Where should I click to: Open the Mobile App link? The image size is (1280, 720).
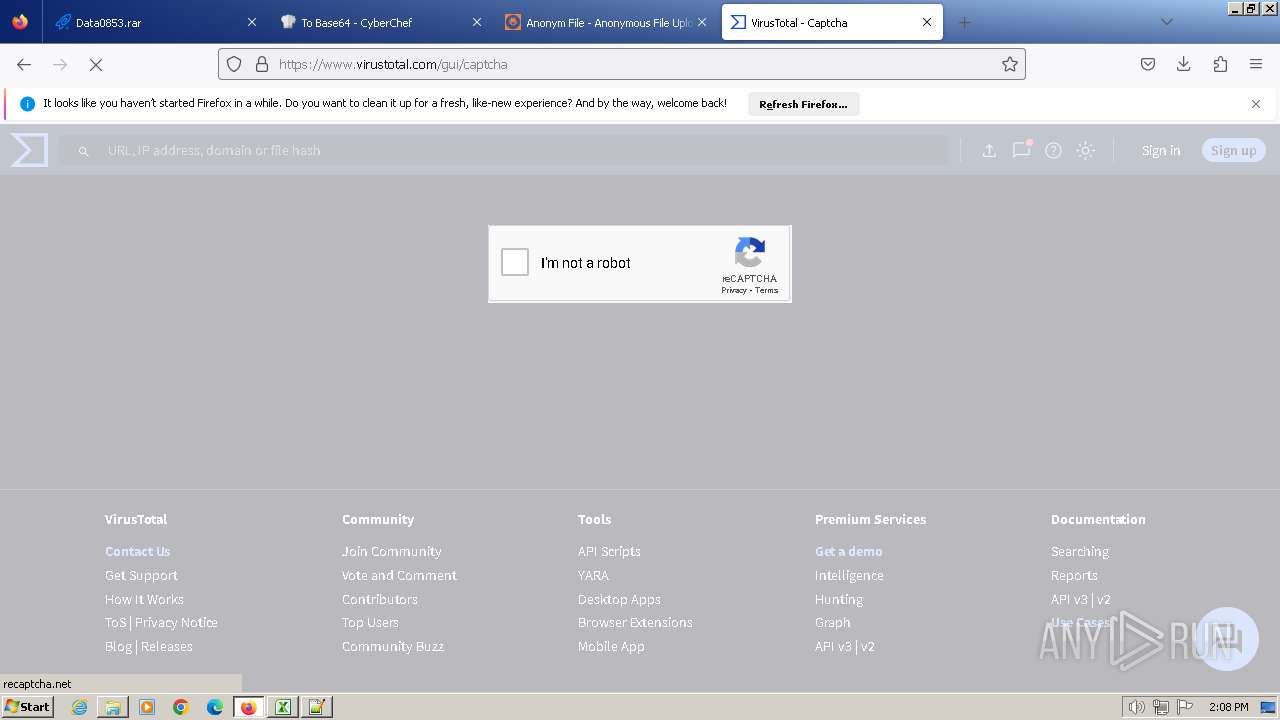(611, 646)
